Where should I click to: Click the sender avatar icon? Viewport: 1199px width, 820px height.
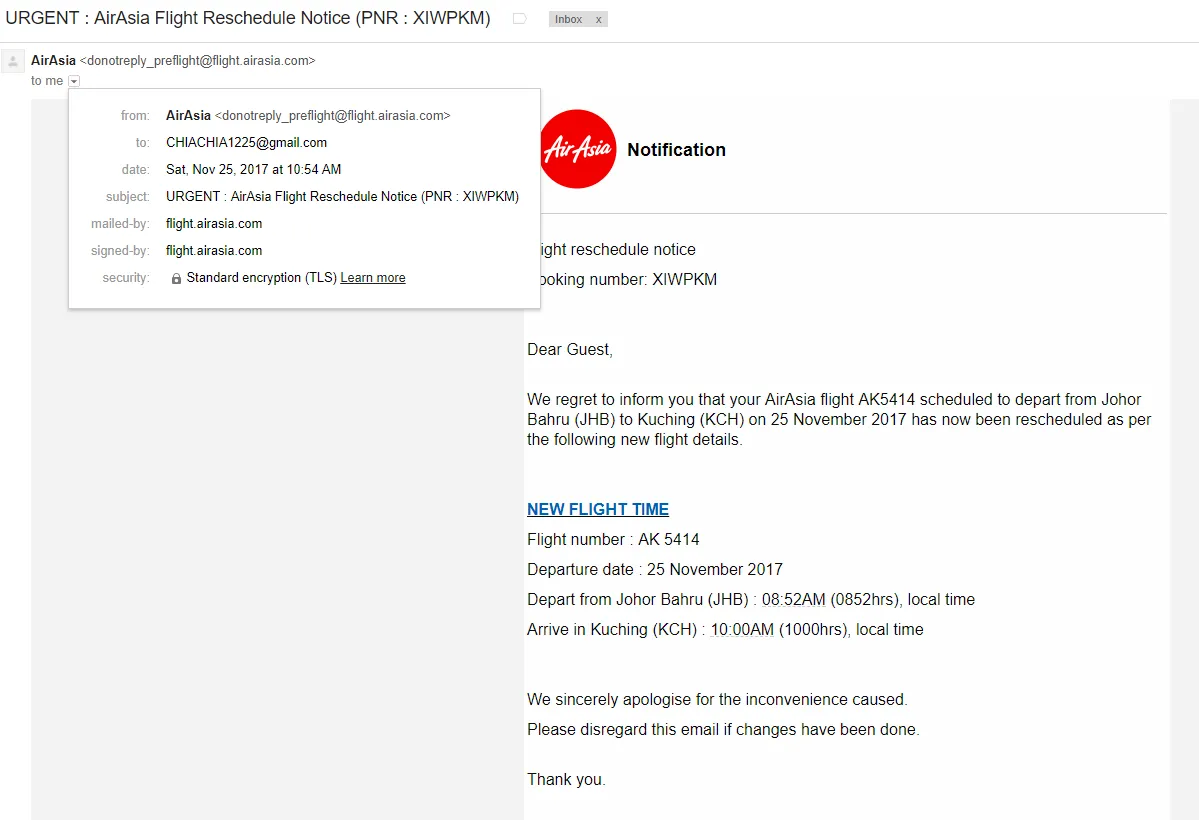tap(13, 61)
